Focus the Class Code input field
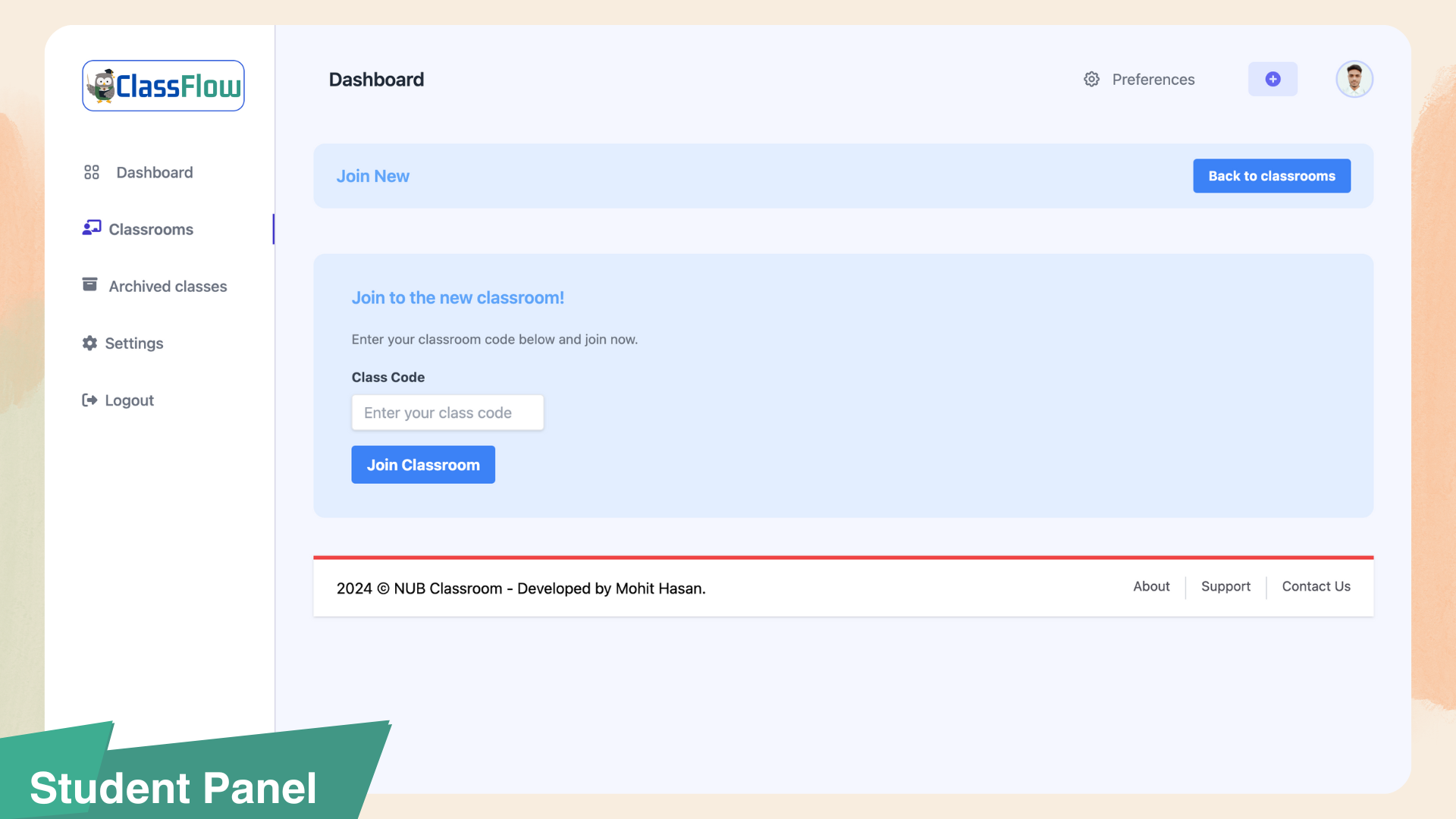 pos(447,413)
